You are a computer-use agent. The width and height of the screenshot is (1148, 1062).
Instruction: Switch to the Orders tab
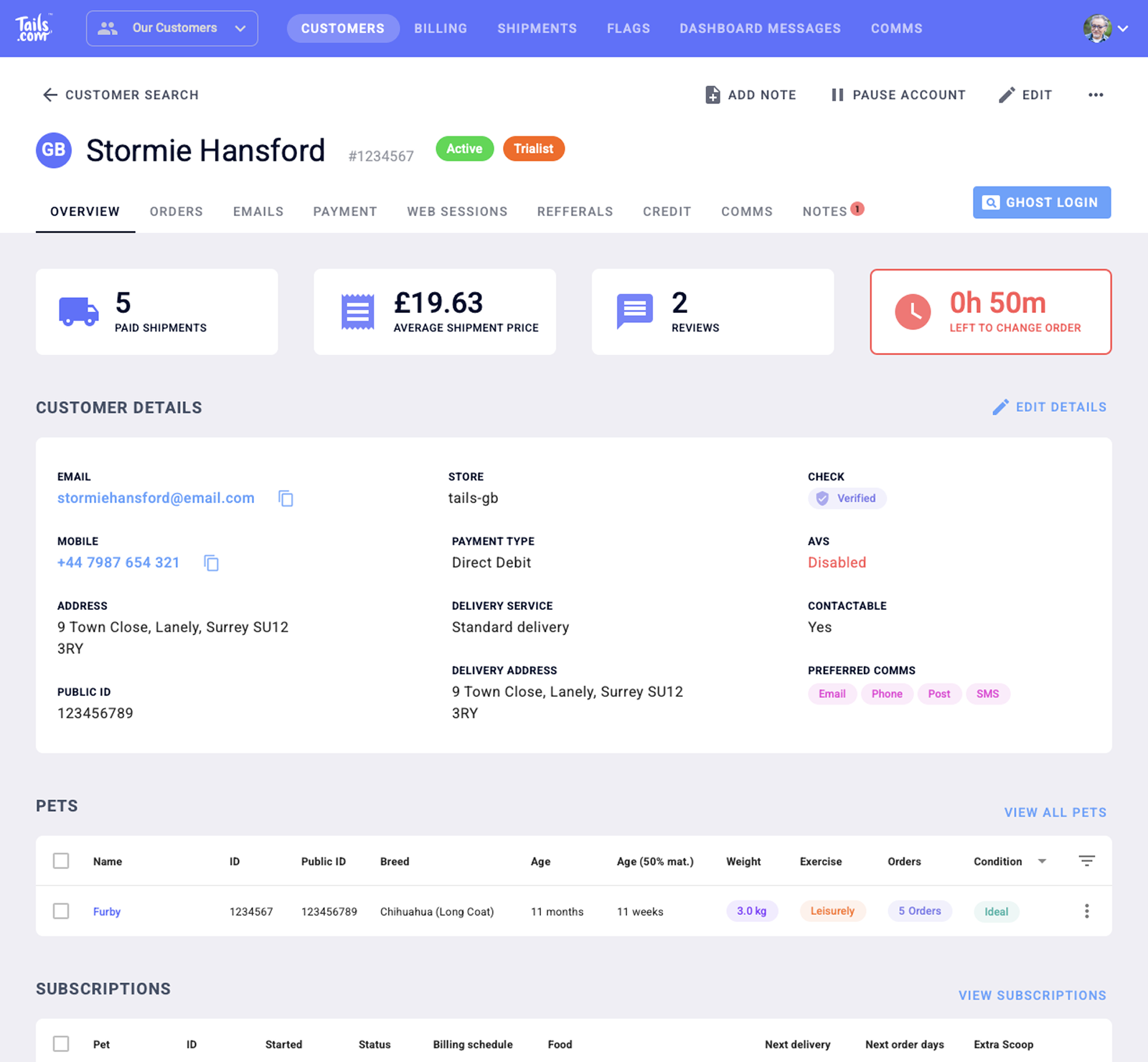(x=176, y=212)
